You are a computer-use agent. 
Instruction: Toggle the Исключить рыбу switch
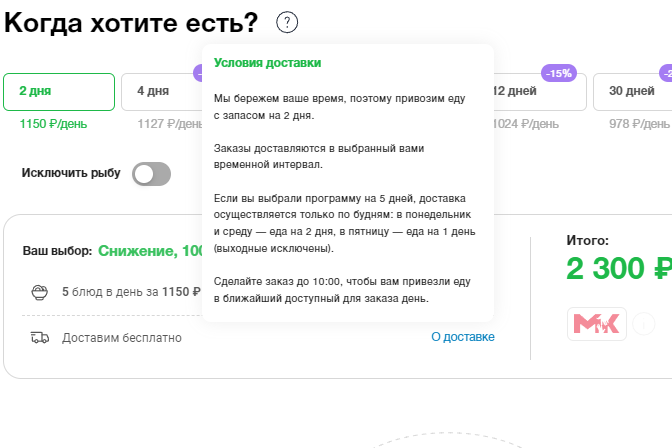[151, 174]
